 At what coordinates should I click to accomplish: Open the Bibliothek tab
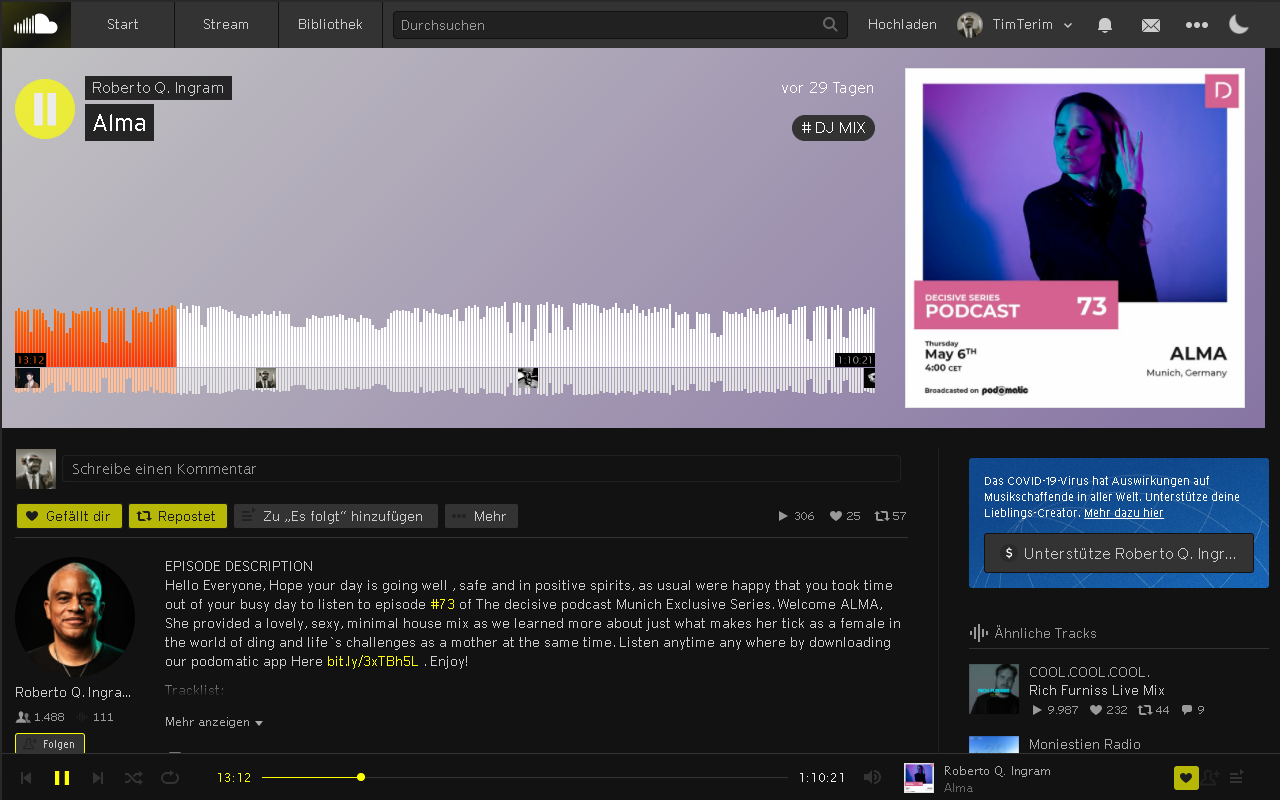(x=330, y=24)
